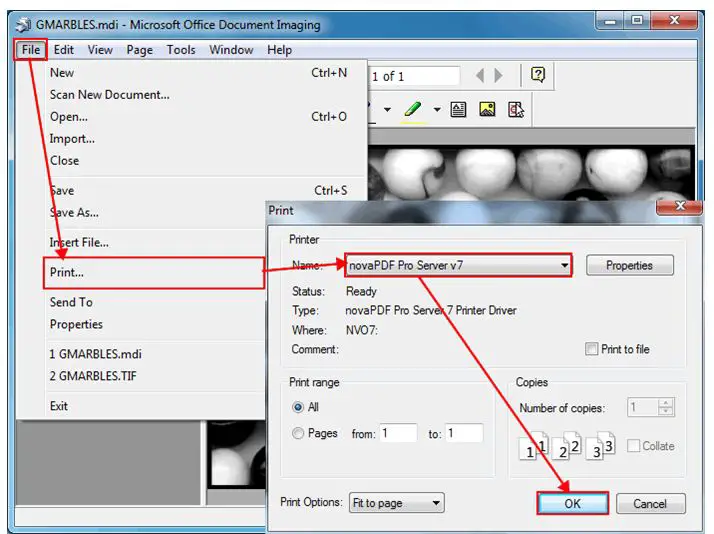Click the application icon in title bar

pos(23,24)
